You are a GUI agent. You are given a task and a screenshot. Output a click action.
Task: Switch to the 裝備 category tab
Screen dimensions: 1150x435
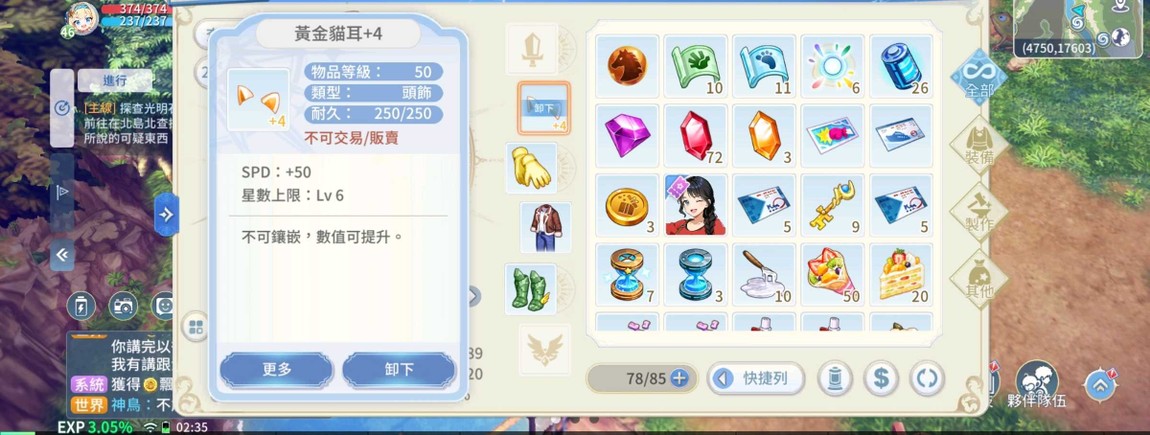point(980,145)
